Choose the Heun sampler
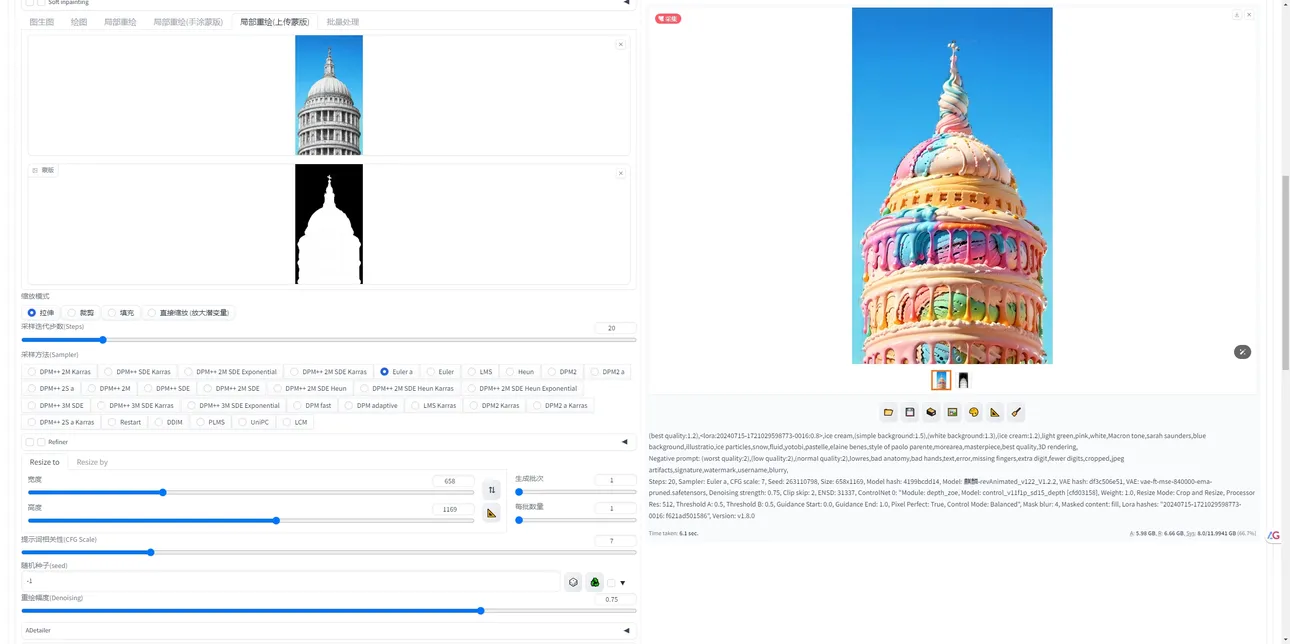 519,372
